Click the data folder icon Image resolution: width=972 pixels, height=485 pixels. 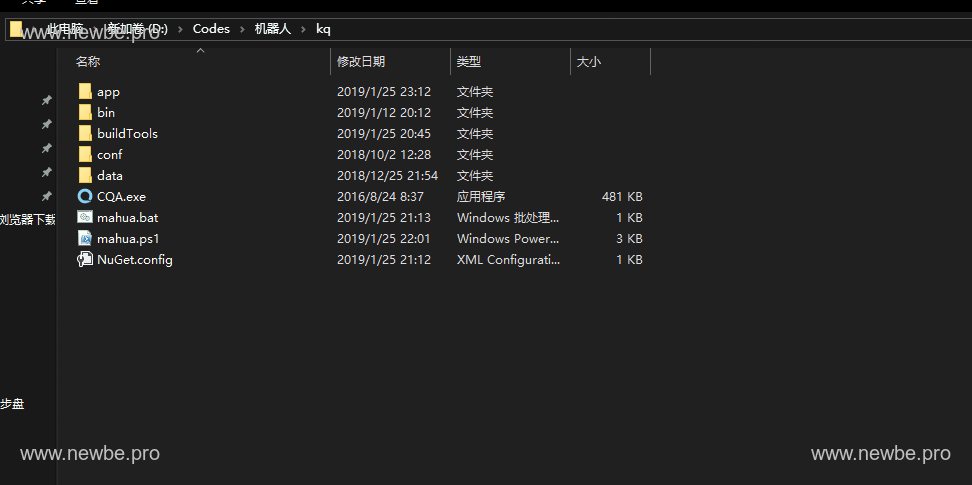pos(85,176)
